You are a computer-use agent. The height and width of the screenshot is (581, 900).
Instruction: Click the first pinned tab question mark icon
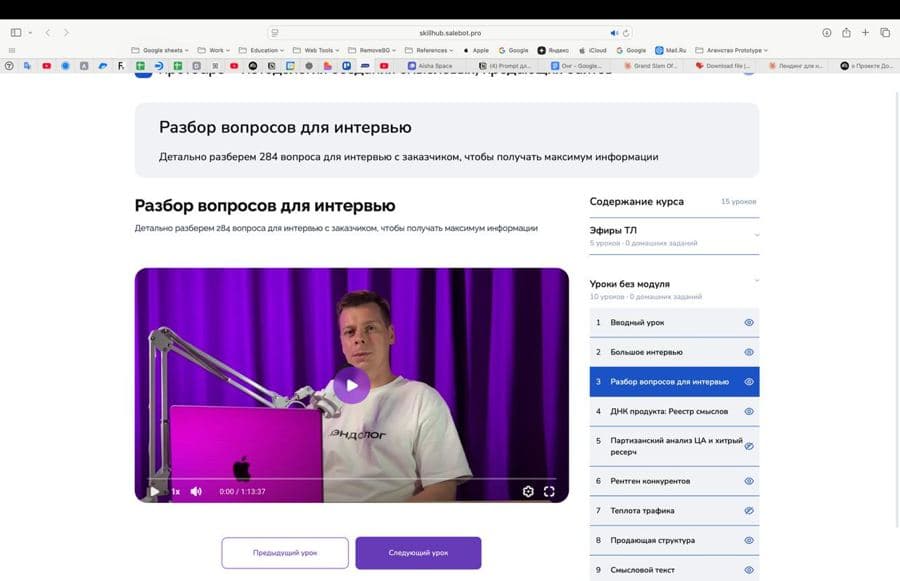pos(9,66)
